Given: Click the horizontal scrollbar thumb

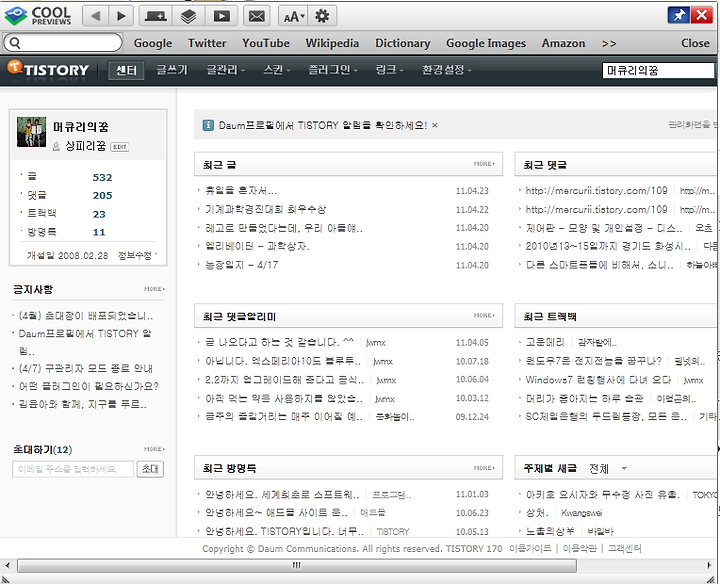Looking at the screenshot, I should coord(297,566).
